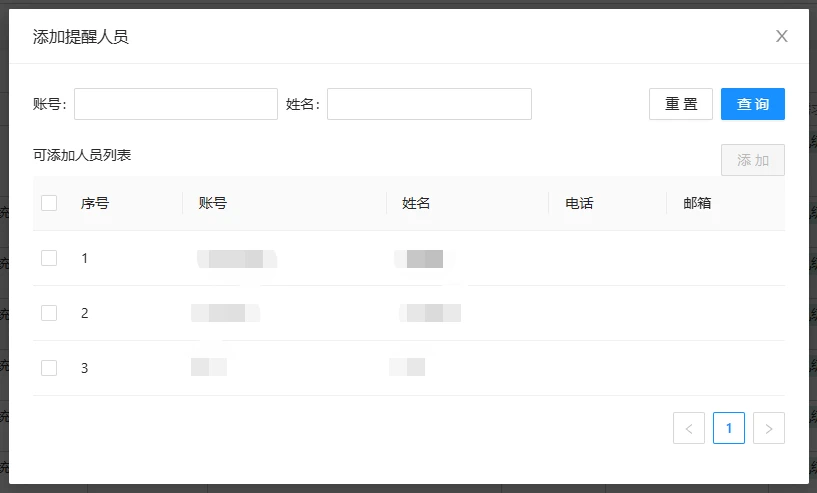817x493 pixels.
Task: Click the 重置 button
Action: [680, 104]
